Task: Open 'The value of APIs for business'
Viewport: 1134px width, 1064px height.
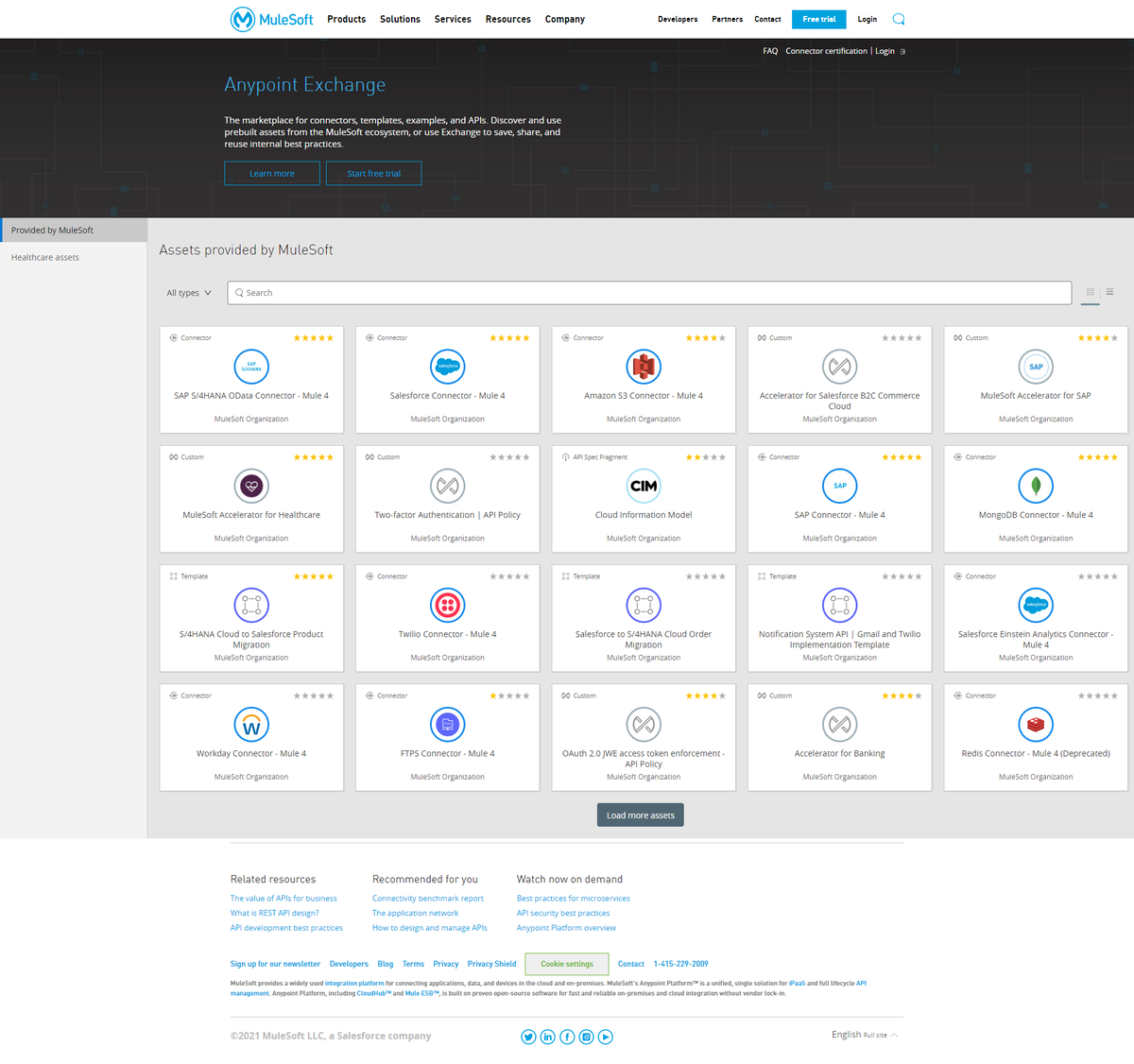Action: (283, 899)
